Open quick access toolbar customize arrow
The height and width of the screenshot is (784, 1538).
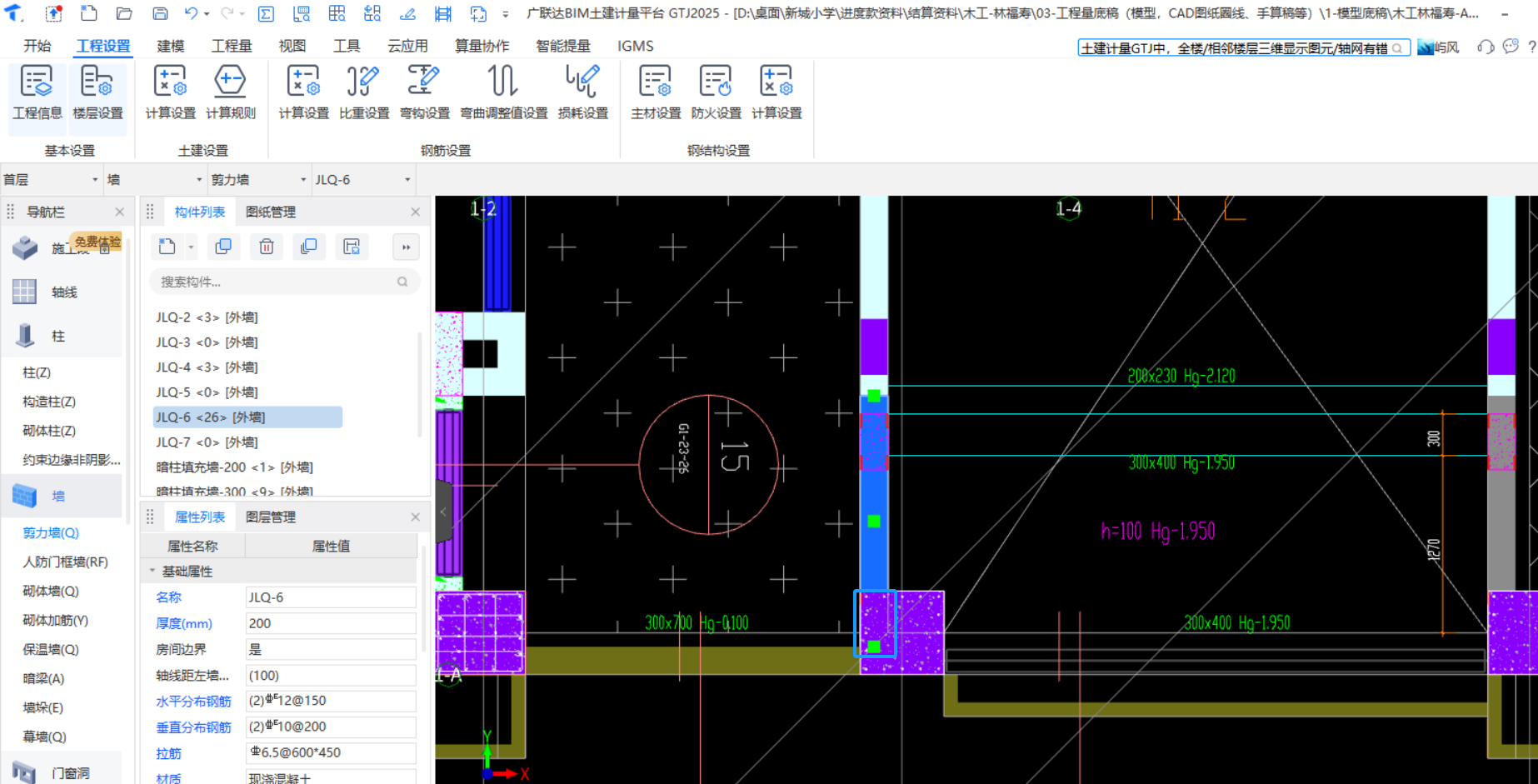point(505,13)
